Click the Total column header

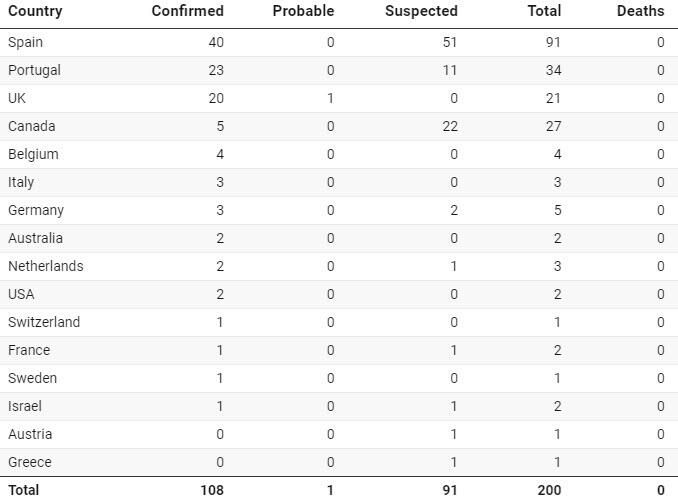tap(544, 12)
